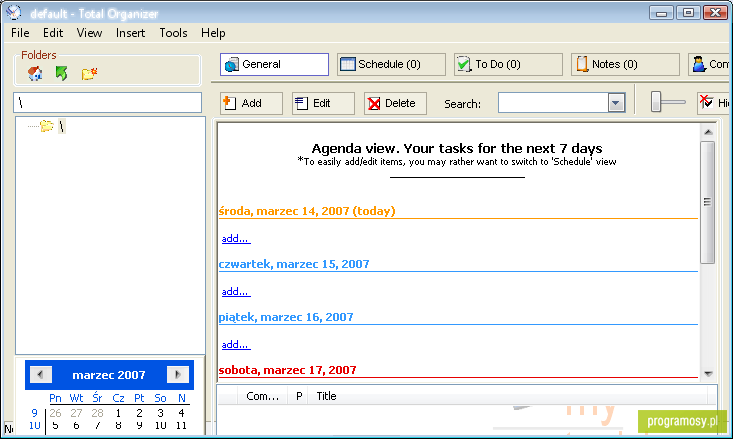Create a new folder with the star folder icon
733x439 pixels.
click(89, 73)
